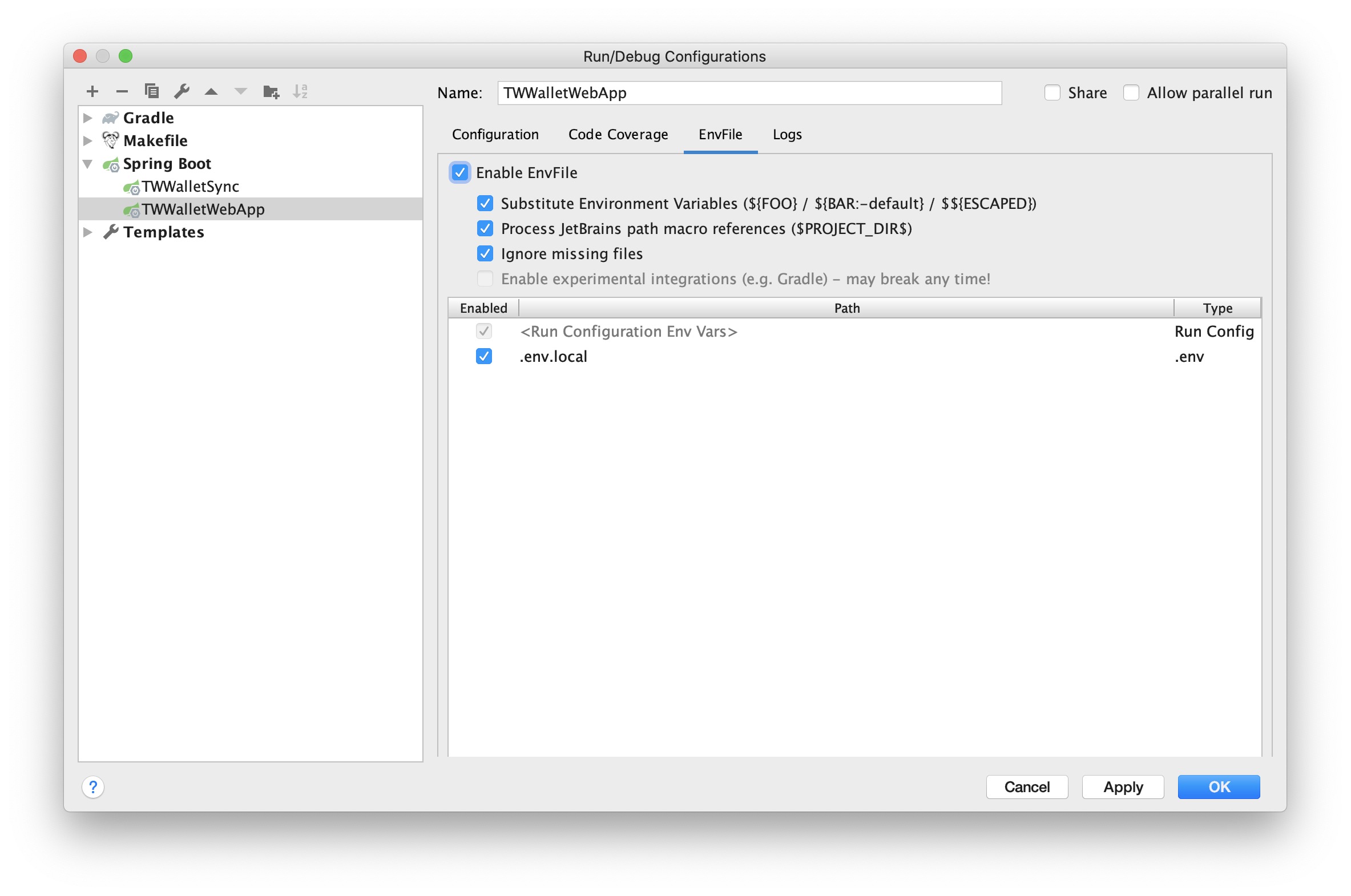Uncheck the Enable EnvFile checkbox
The image size is (1351, 896).
[x=460, y=172]
